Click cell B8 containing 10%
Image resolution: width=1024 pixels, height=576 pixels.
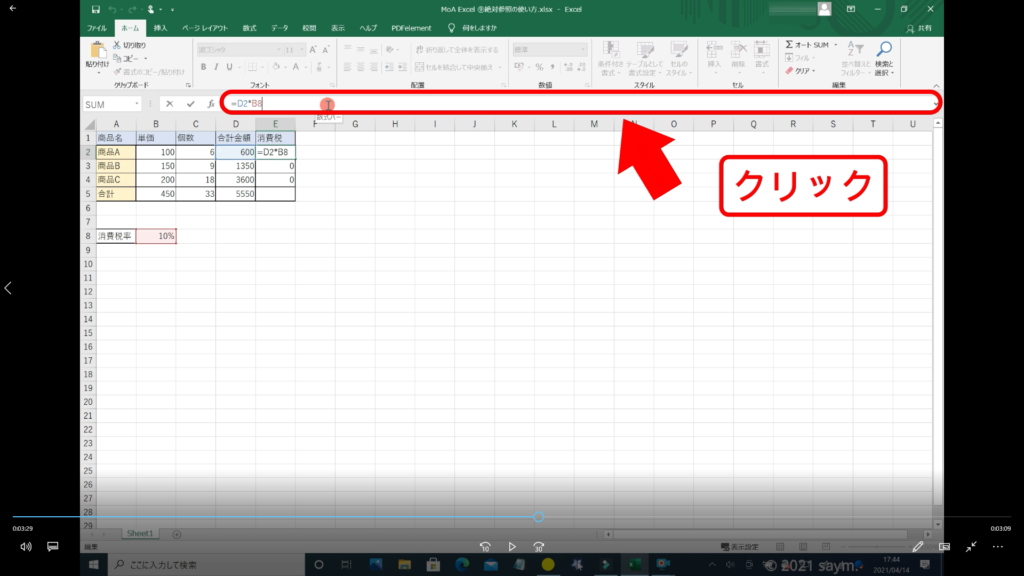click(155, 236)
